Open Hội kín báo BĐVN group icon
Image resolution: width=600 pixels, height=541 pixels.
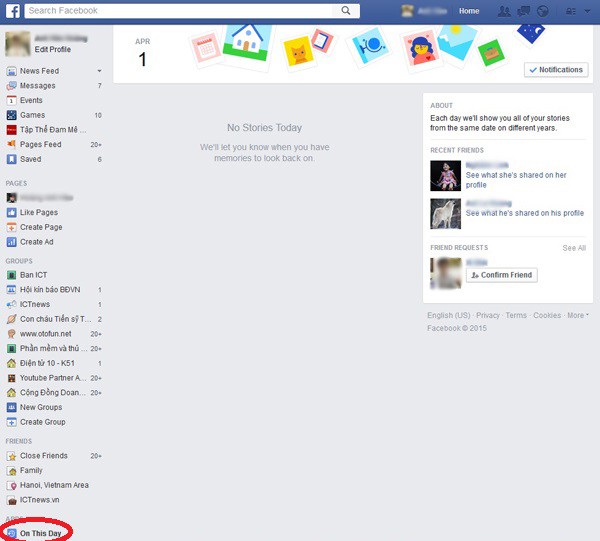[11, 290]
